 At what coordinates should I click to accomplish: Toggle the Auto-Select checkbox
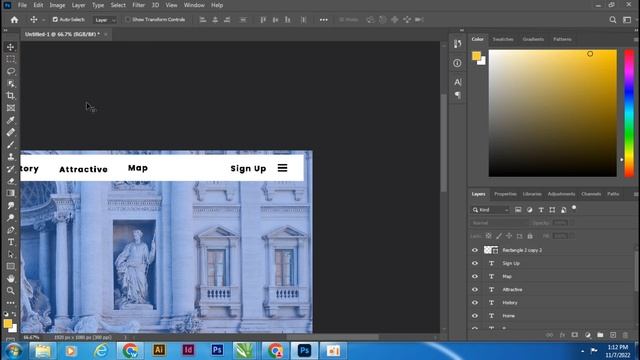coord(55,20)
